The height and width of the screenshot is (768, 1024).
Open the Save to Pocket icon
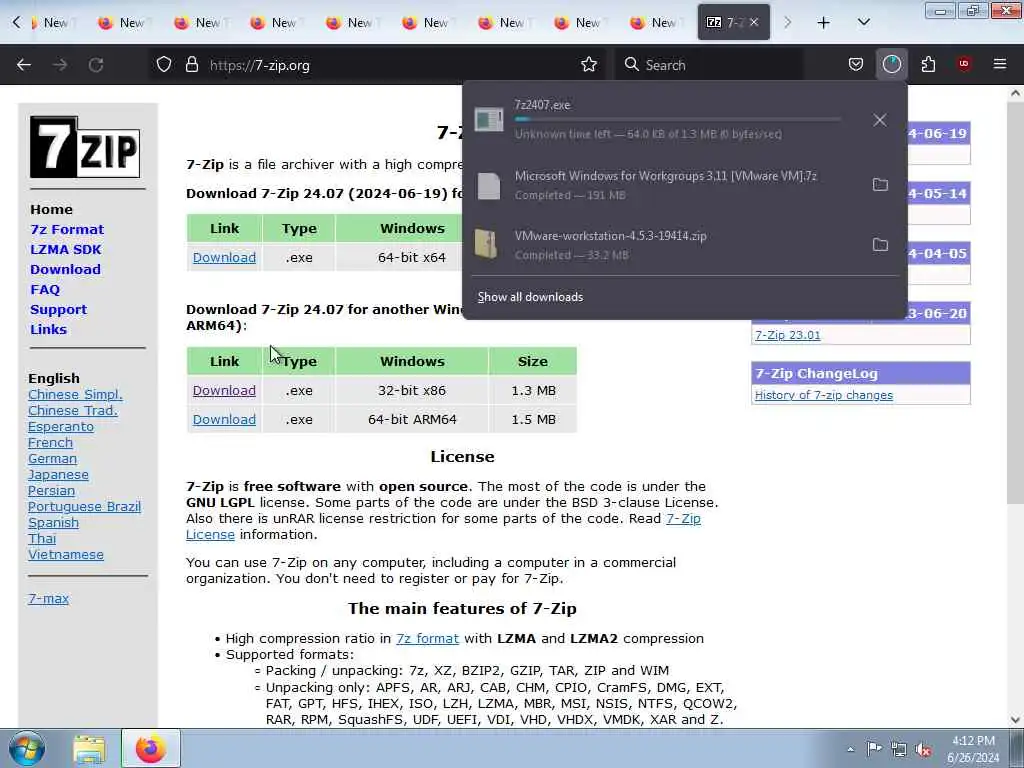tap(856, 65)
